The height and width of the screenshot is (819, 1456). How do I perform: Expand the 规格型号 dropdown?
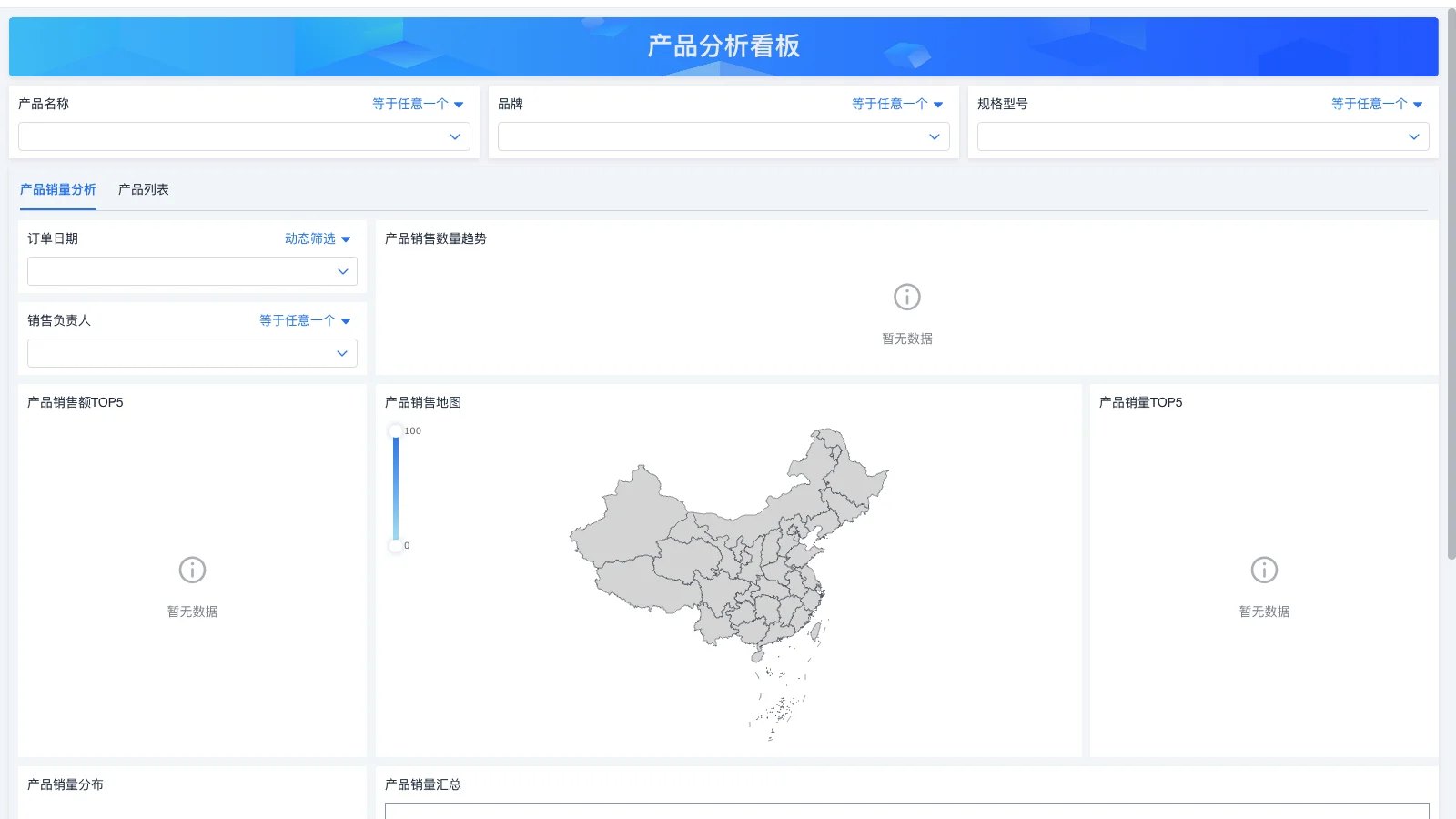1203,136
